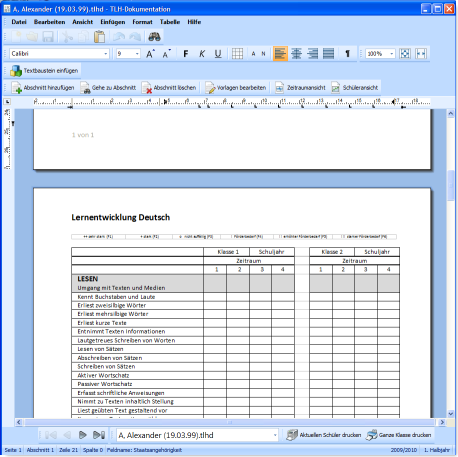
Task: Show paragraph marks with pilcrow icon
Action: pos(347,54)
